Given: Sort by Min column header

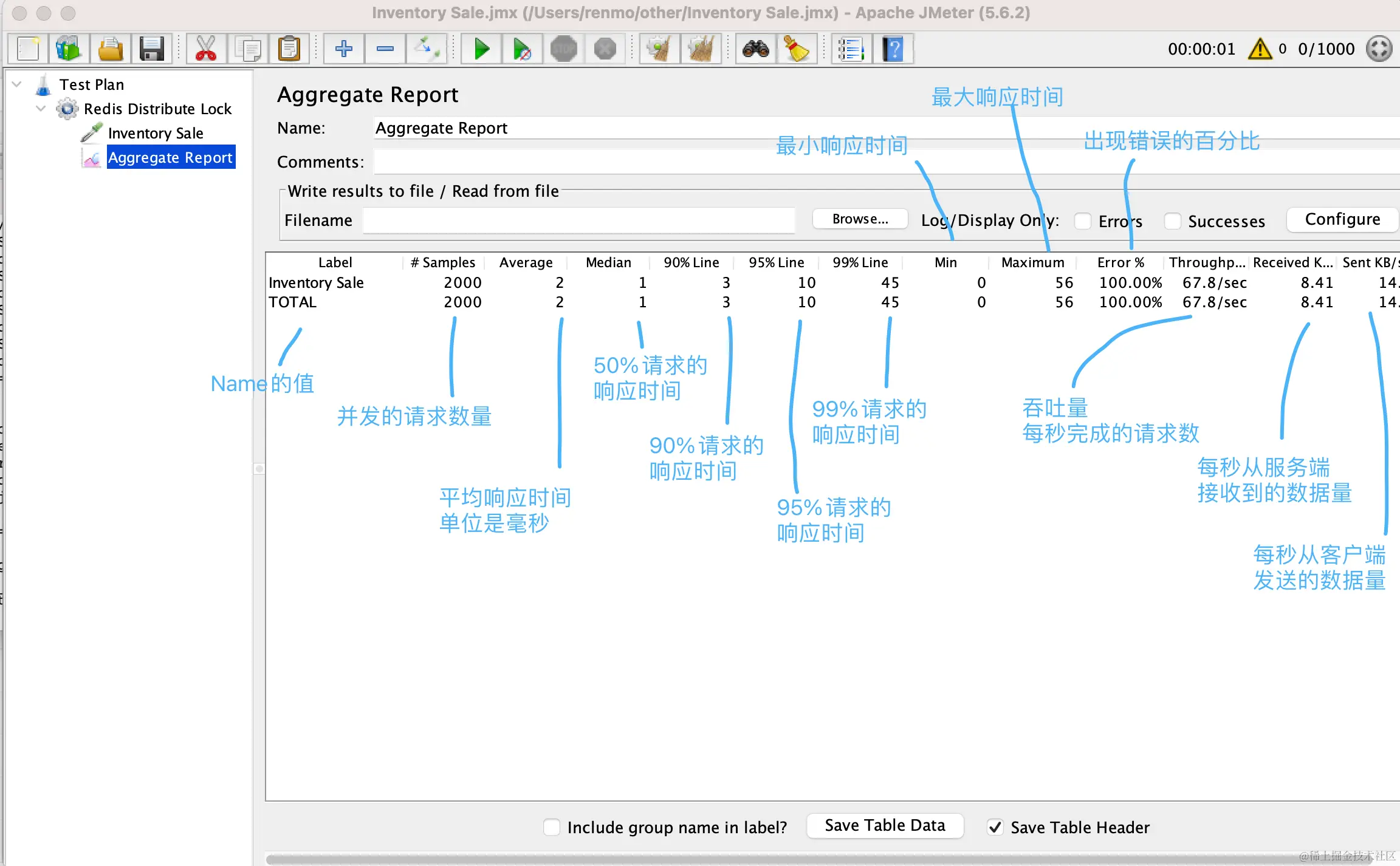Looking at the screenshot, I should point(945,262).
